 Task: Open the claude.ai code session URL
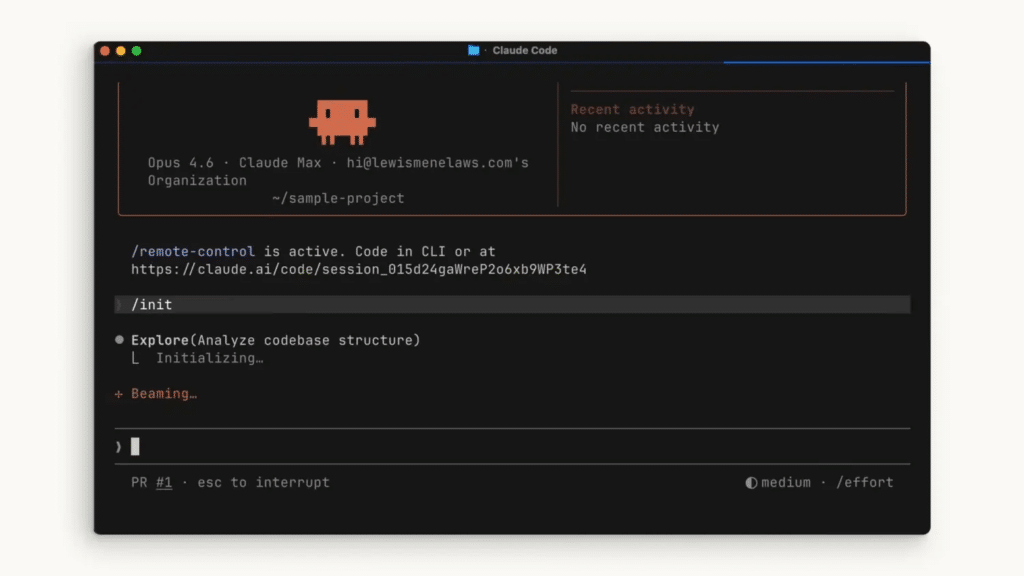click(x=359, y=269)
